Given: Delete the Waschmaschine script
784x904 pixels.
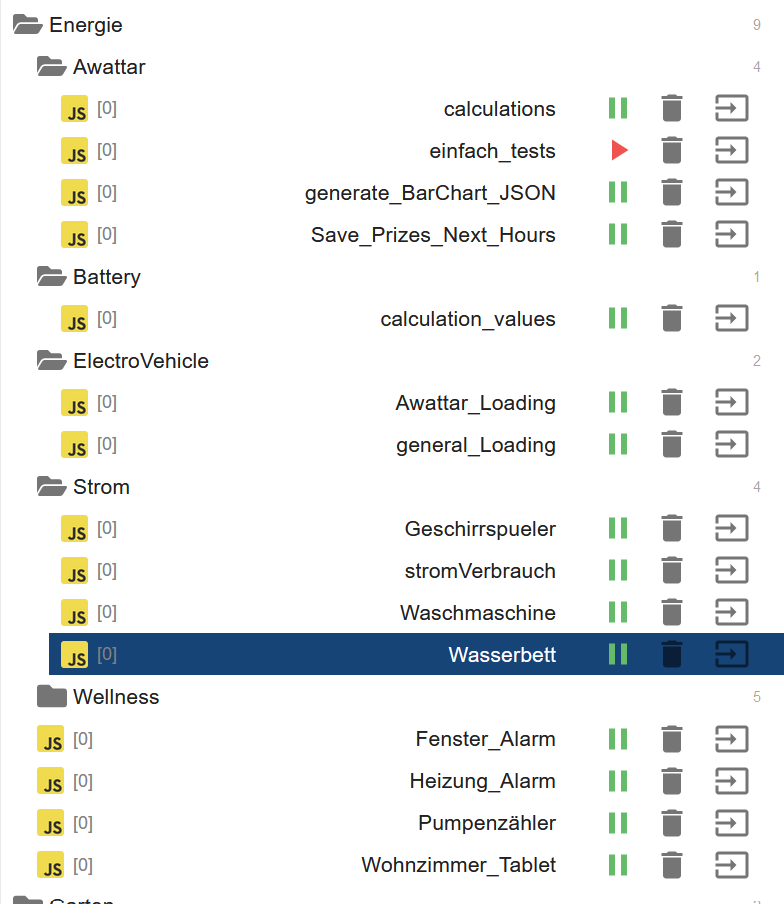Looking at the screenshot, I should tap(672, 612).
